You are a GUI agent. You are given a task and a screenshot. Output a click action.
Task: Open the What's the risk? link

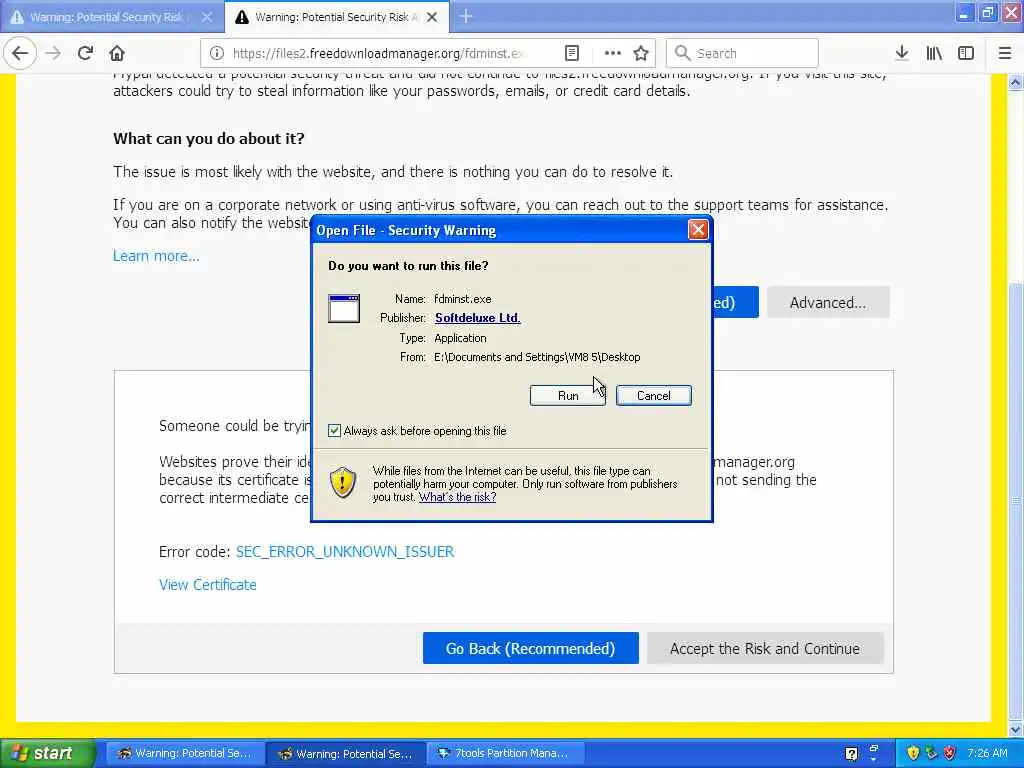[457, 497]
